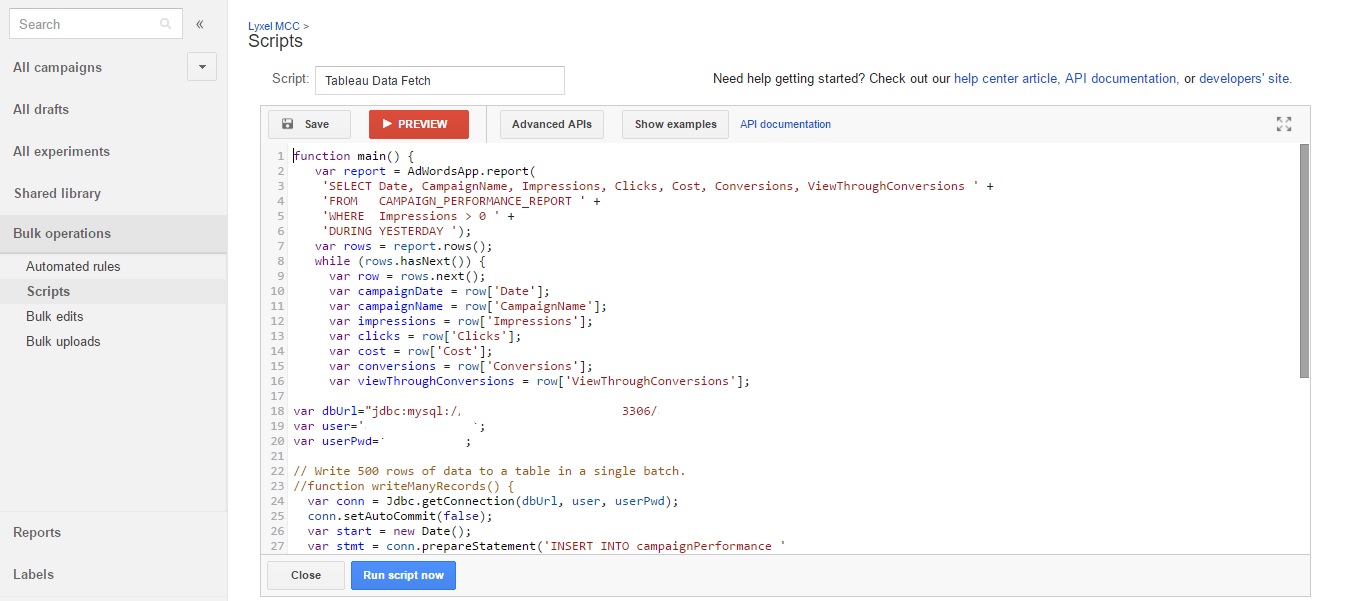This screenshot has width=1364, height=601.
Task: Visit the developers' site link
Action: pos(1244,78)
